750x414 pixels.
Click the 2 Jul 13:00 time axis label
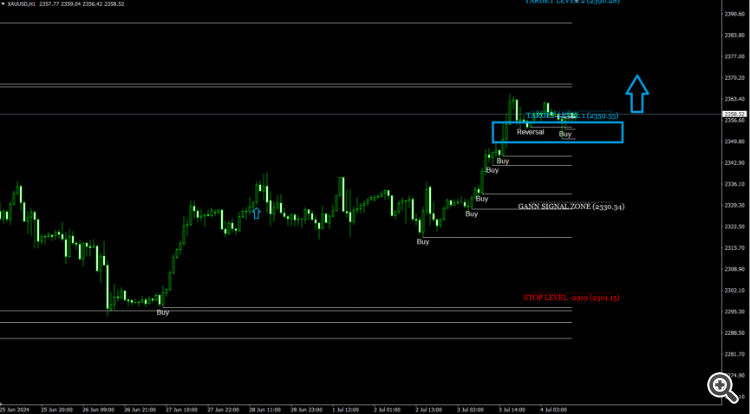(429, 410)
